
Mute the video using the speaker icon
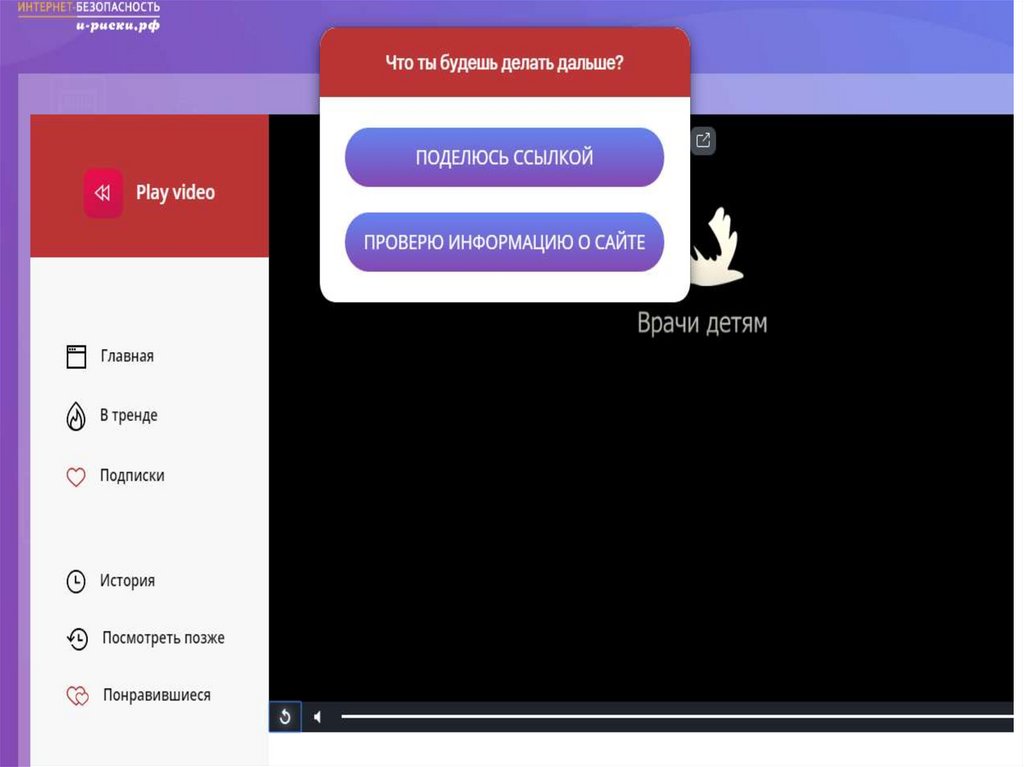[x=317, y=717]
